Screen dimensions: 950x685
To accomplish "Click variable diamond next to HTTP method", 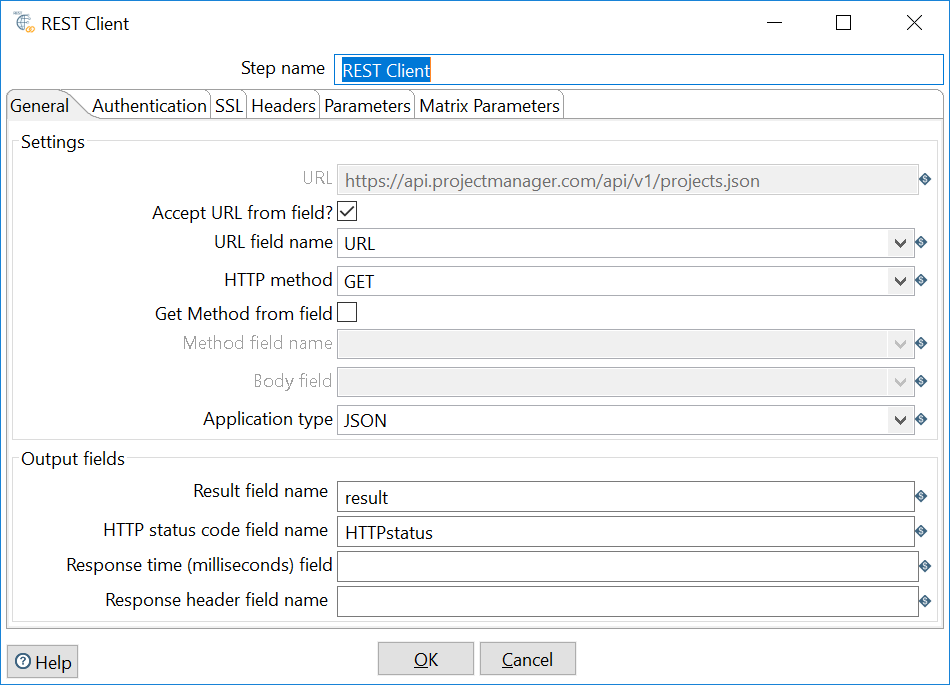I will click(923, 280).
